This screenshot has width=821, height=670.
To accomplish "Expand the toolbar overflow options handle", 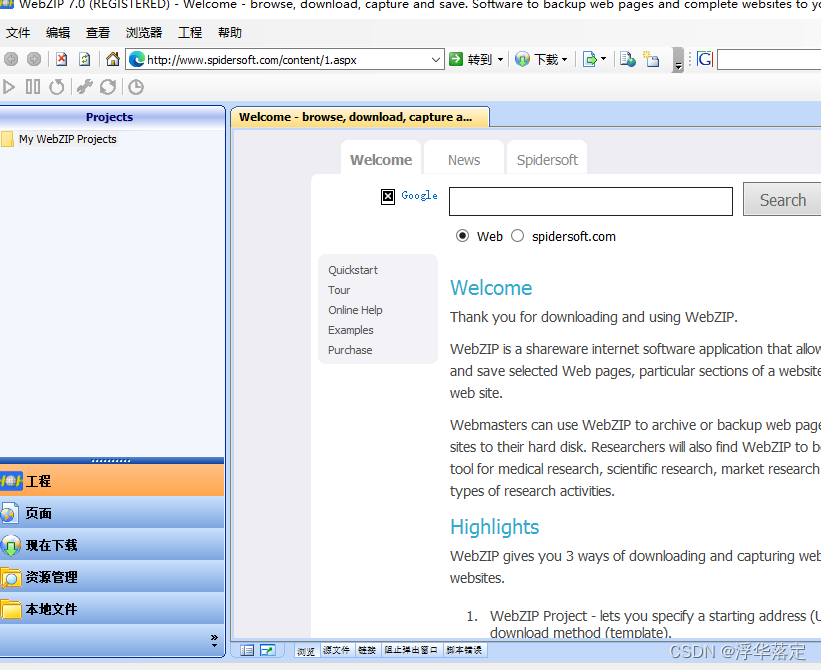I will [x=678, y=60].
